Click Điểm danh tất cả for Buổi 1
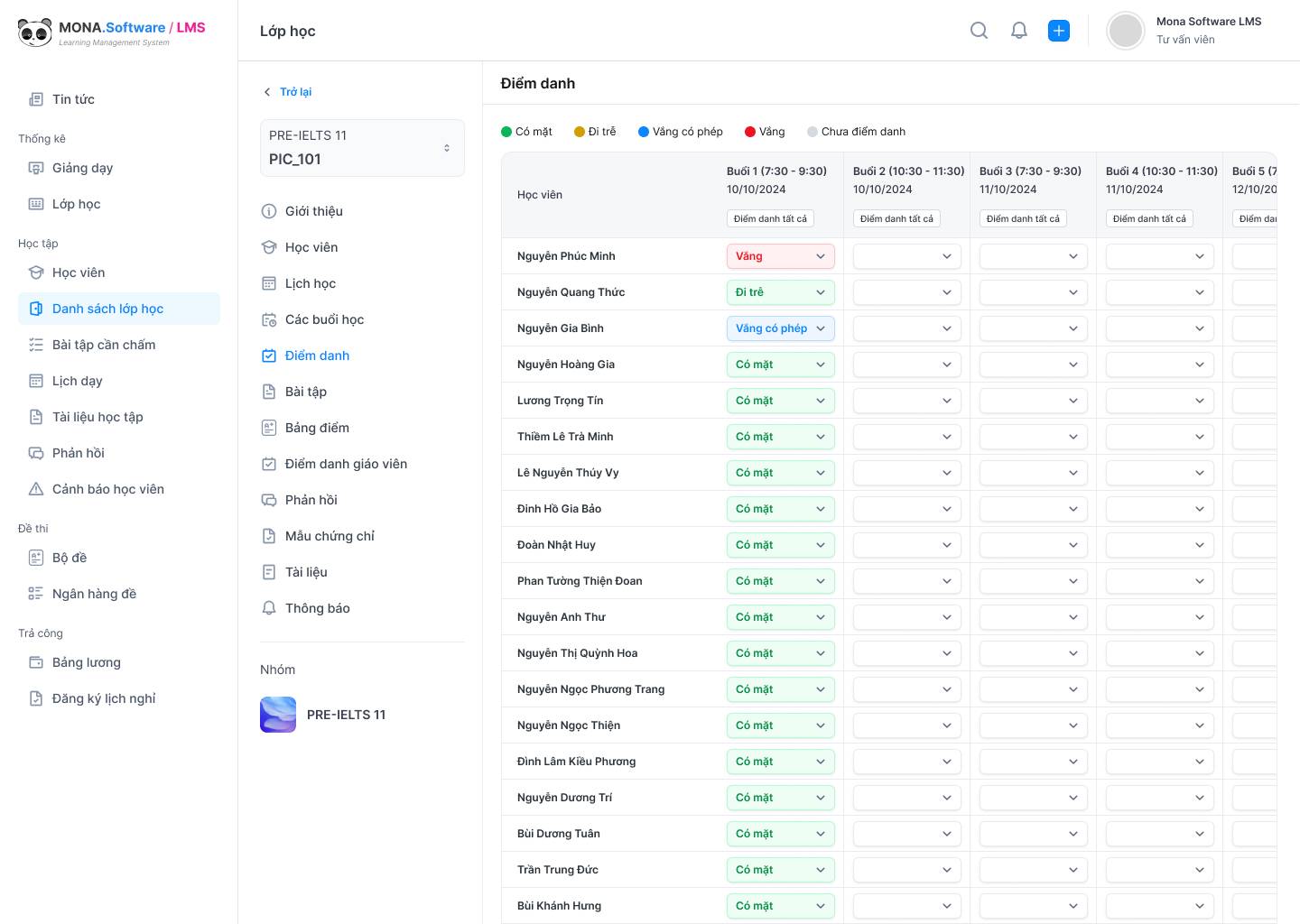1300x924 pixels. tap(770, 218)
